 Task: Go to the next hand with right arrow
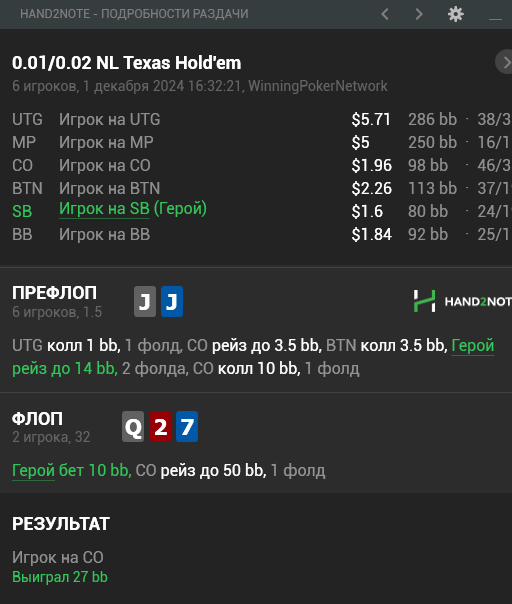point(419,14)
